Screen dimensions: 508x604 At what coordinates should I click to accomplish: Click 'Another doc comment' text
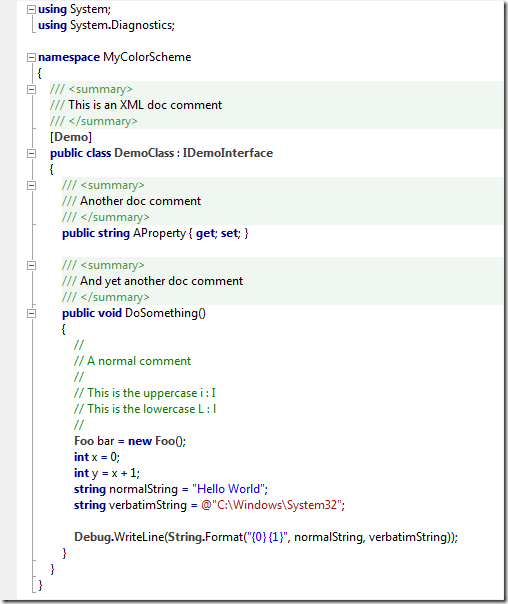[141, 201]
